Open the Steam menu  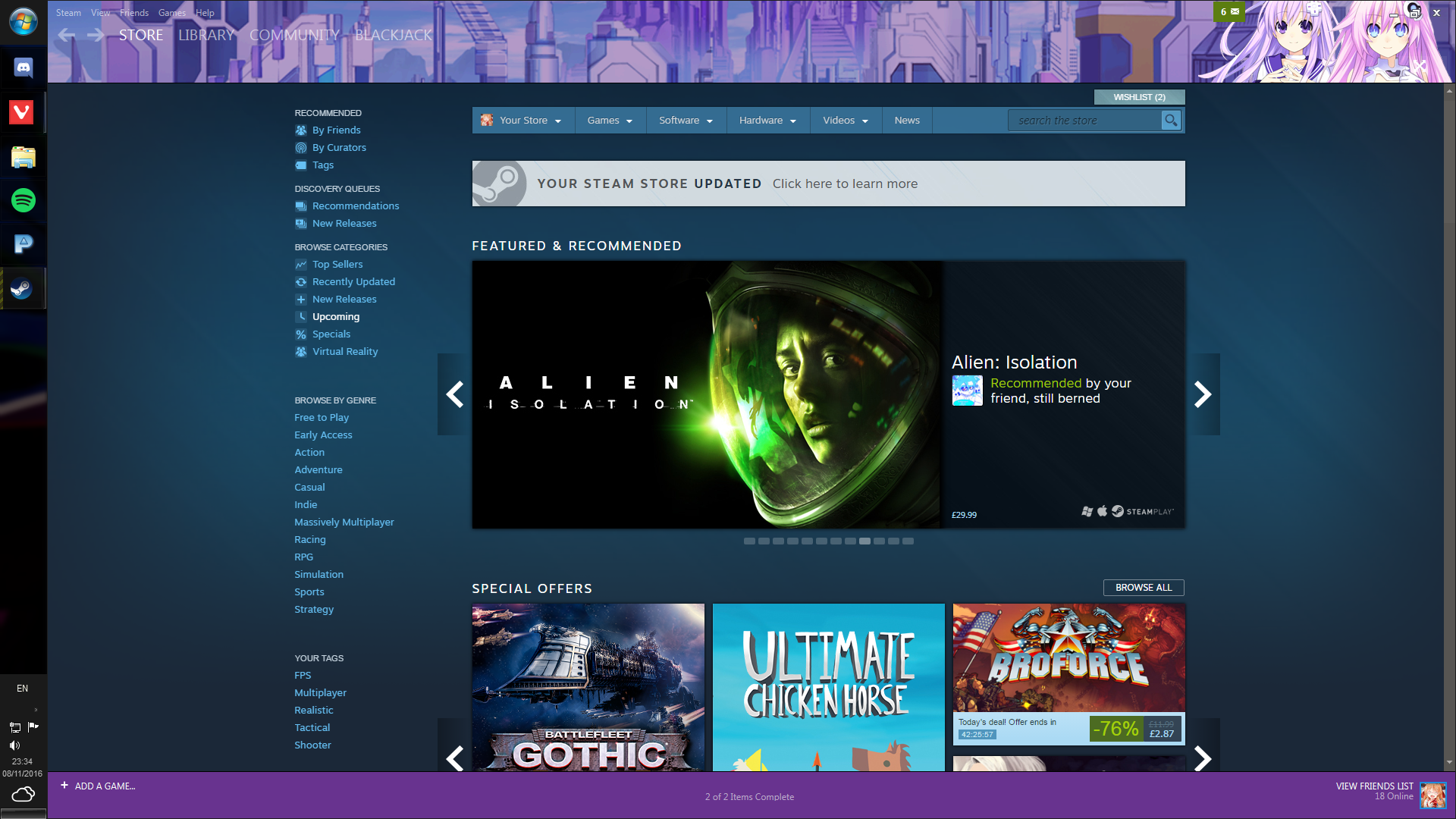pyautogui.click(x=68, y=13)
